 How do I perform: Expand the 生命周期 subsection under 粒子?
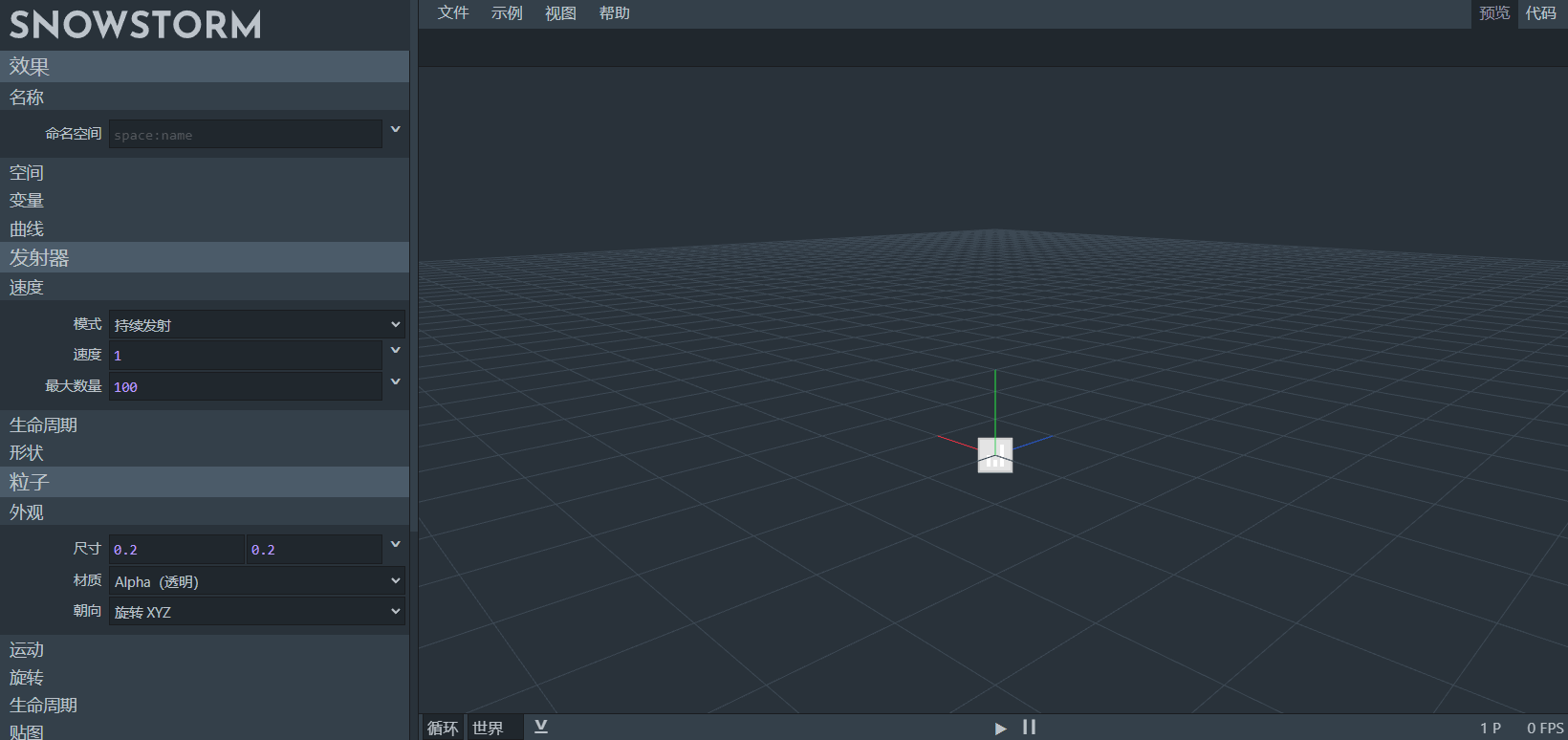point(205,705)
